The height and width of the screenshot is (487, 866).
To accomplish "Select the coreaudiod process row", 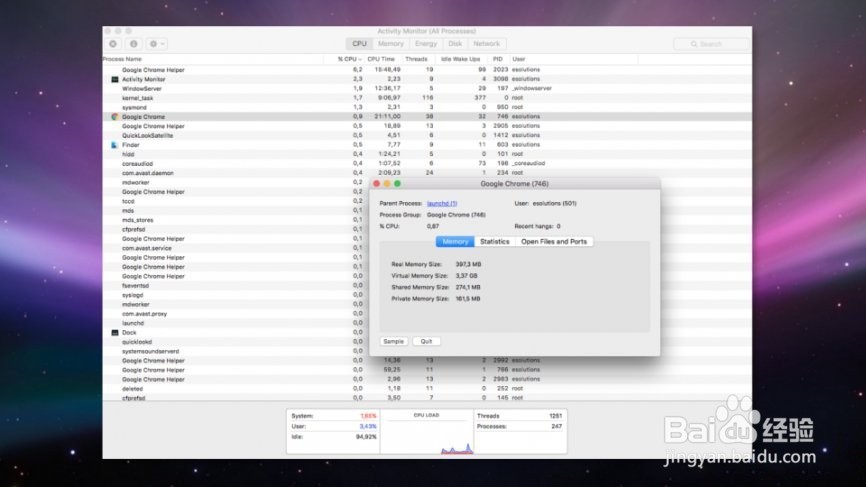I will (427, 163).
